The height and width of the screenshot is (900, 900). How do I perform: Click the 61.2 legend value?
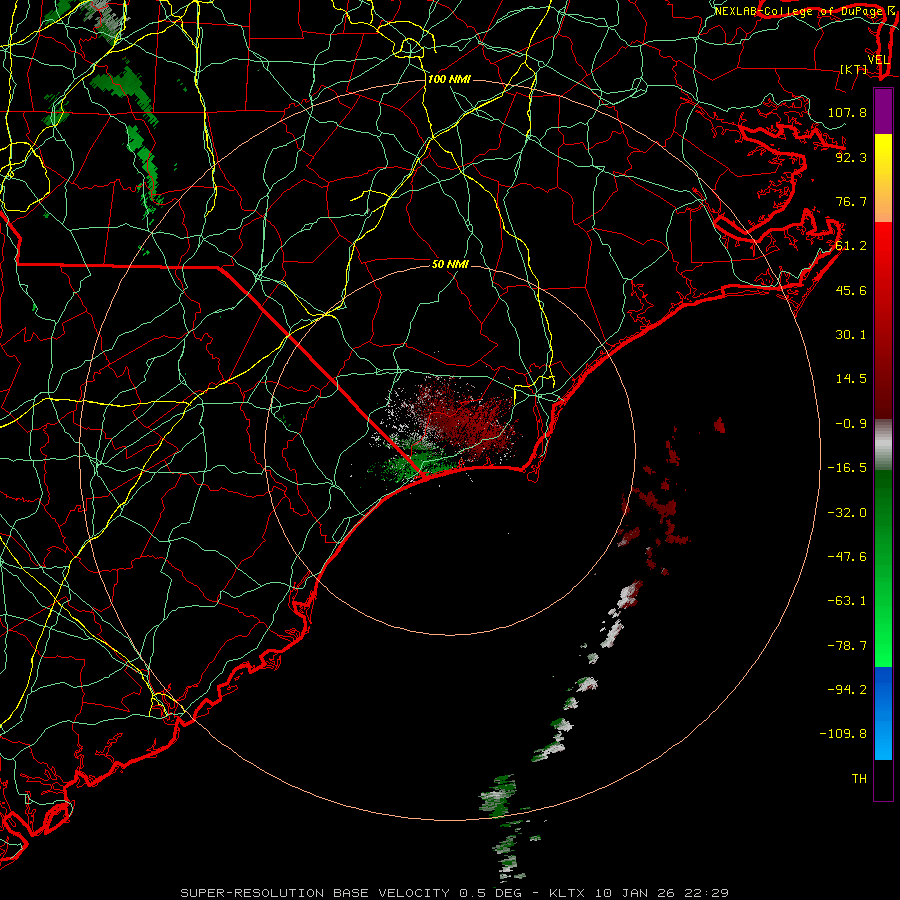[851, 245]
